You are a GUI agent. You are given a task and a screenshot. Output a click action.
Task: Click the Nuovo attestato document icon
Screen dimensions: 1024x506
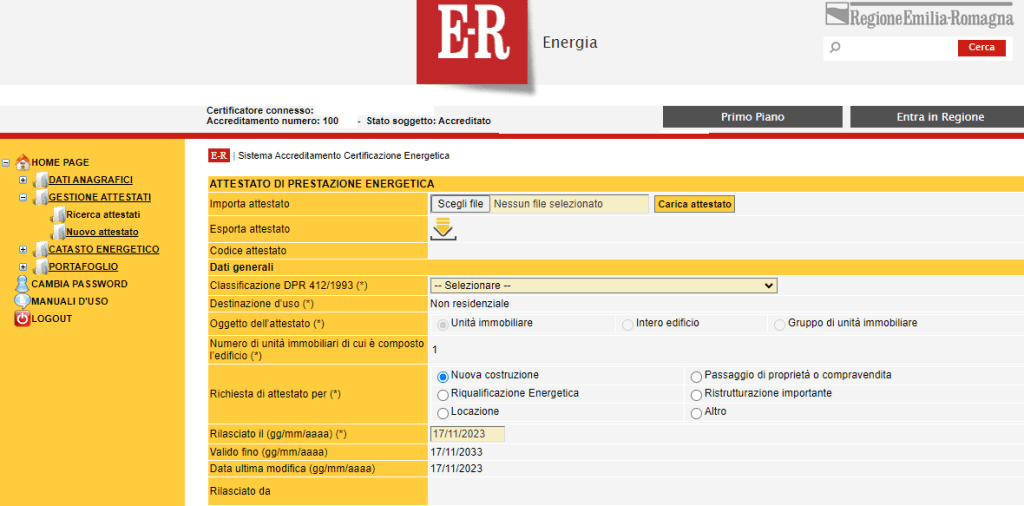pyautogui.click(x=57, y=232)
